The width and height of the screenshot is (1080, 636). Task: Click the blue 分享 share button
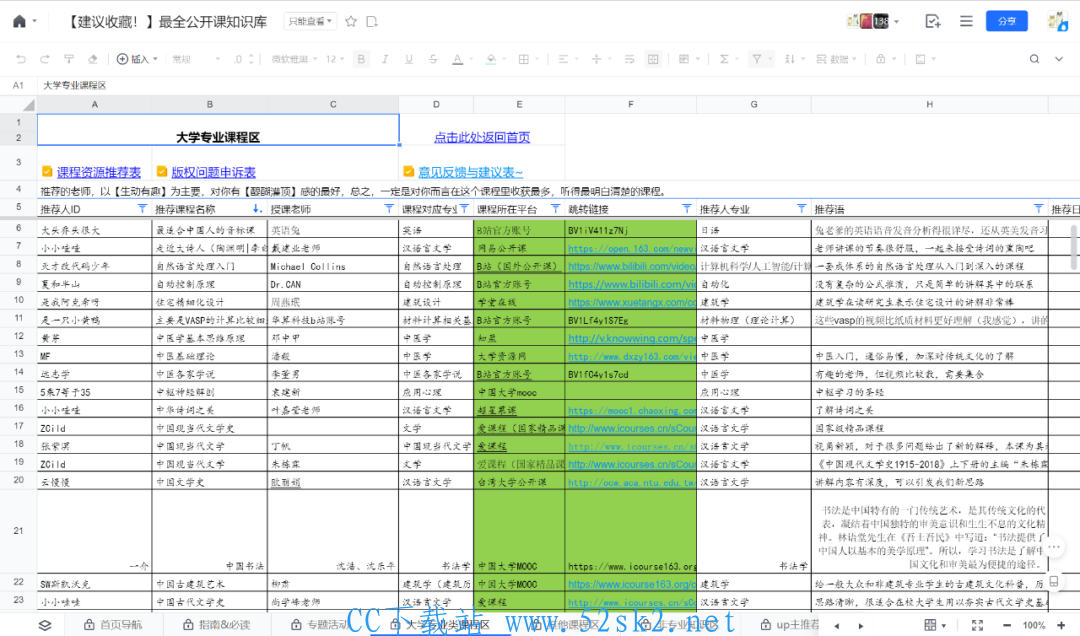(1006, 21)
